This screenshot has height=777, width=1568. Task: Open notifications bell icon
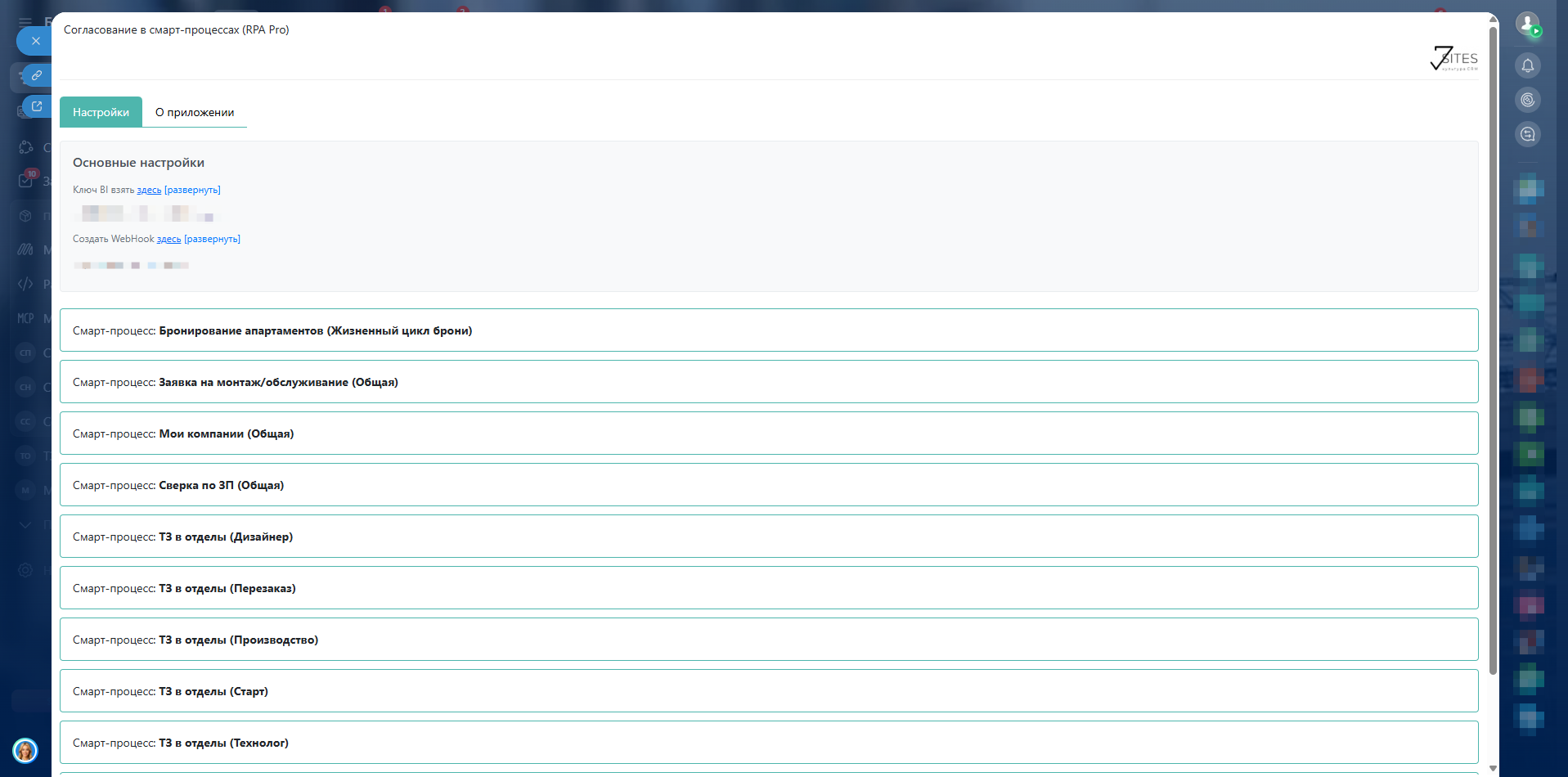[1527, 65]
